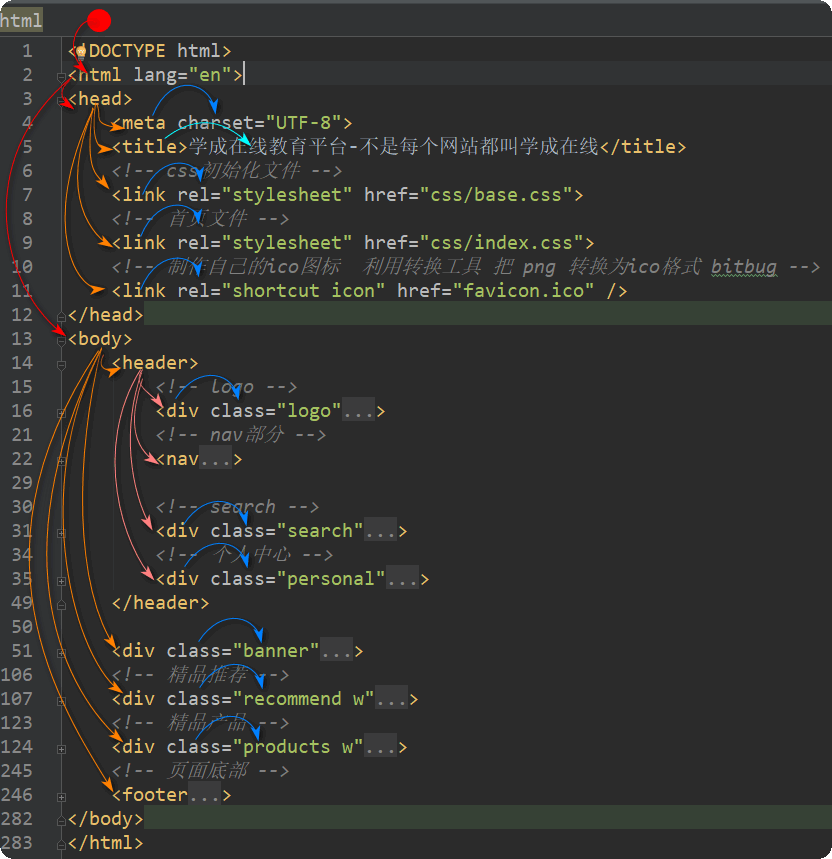The height and width of the screenshot is (859, 832).
Task: Click the closing </title> tag
Action: pos(643,147)
